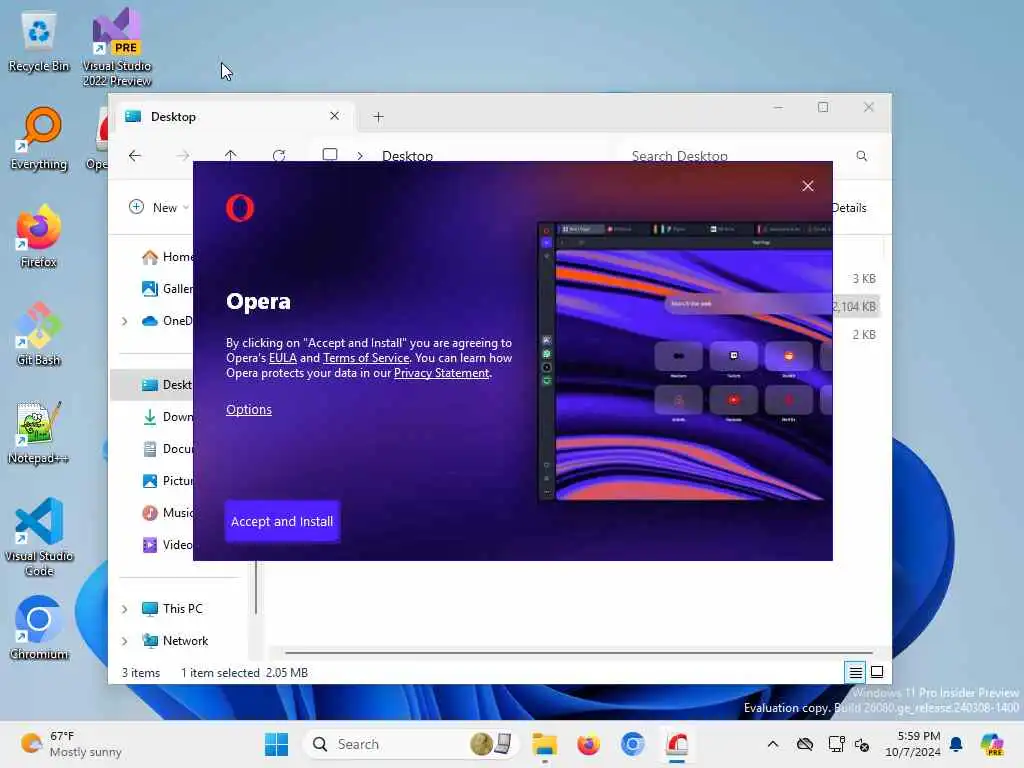Click the 3 KB file size cell
Screen dimensions: 1024x768
(863, 279)
